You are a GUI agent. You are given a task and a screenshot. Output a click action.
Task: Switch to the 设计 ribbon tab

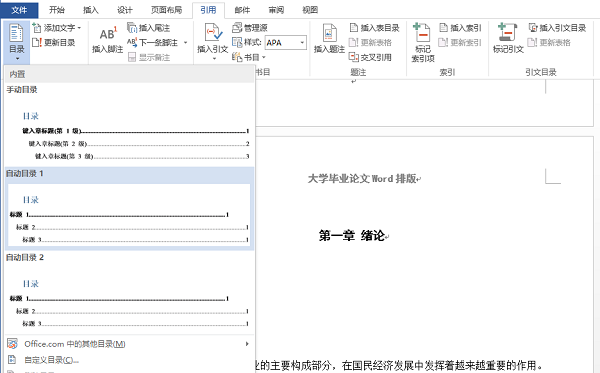tap(124, 10)
